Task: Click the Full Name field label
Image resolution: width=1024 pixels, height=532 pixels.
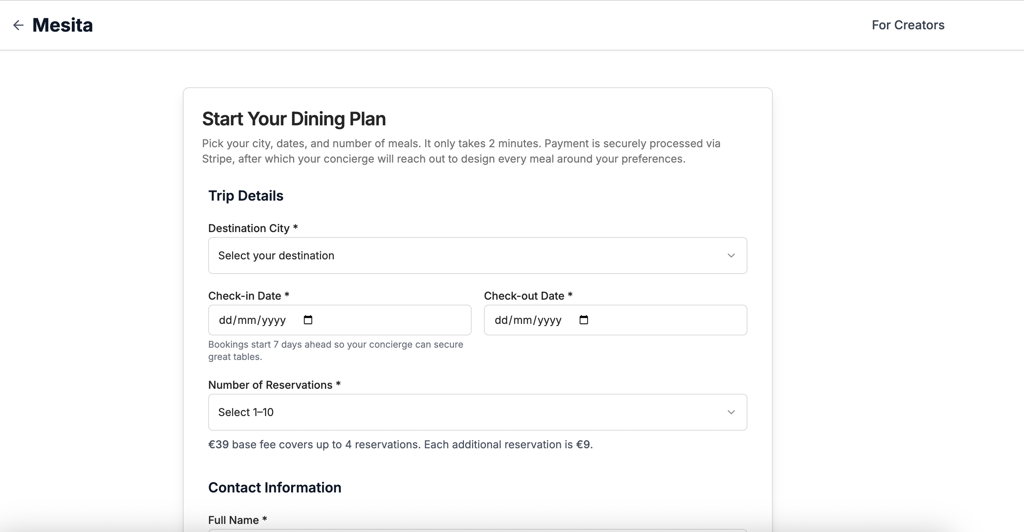Action: 237,520
